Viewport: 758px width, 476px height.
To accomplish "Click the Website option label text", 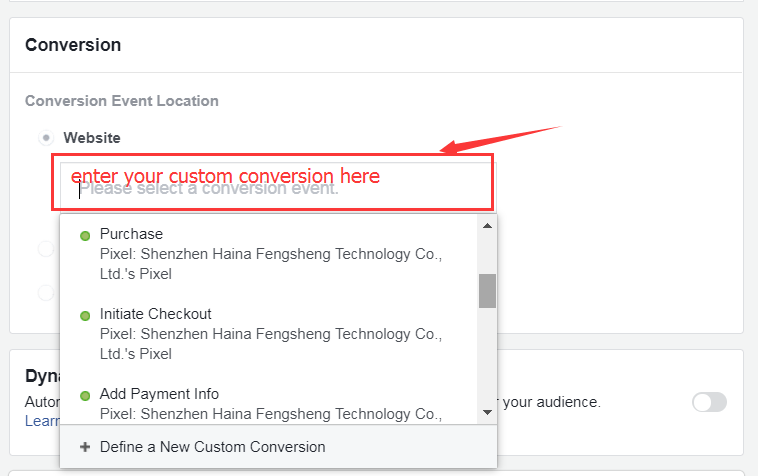I will 92,138.
